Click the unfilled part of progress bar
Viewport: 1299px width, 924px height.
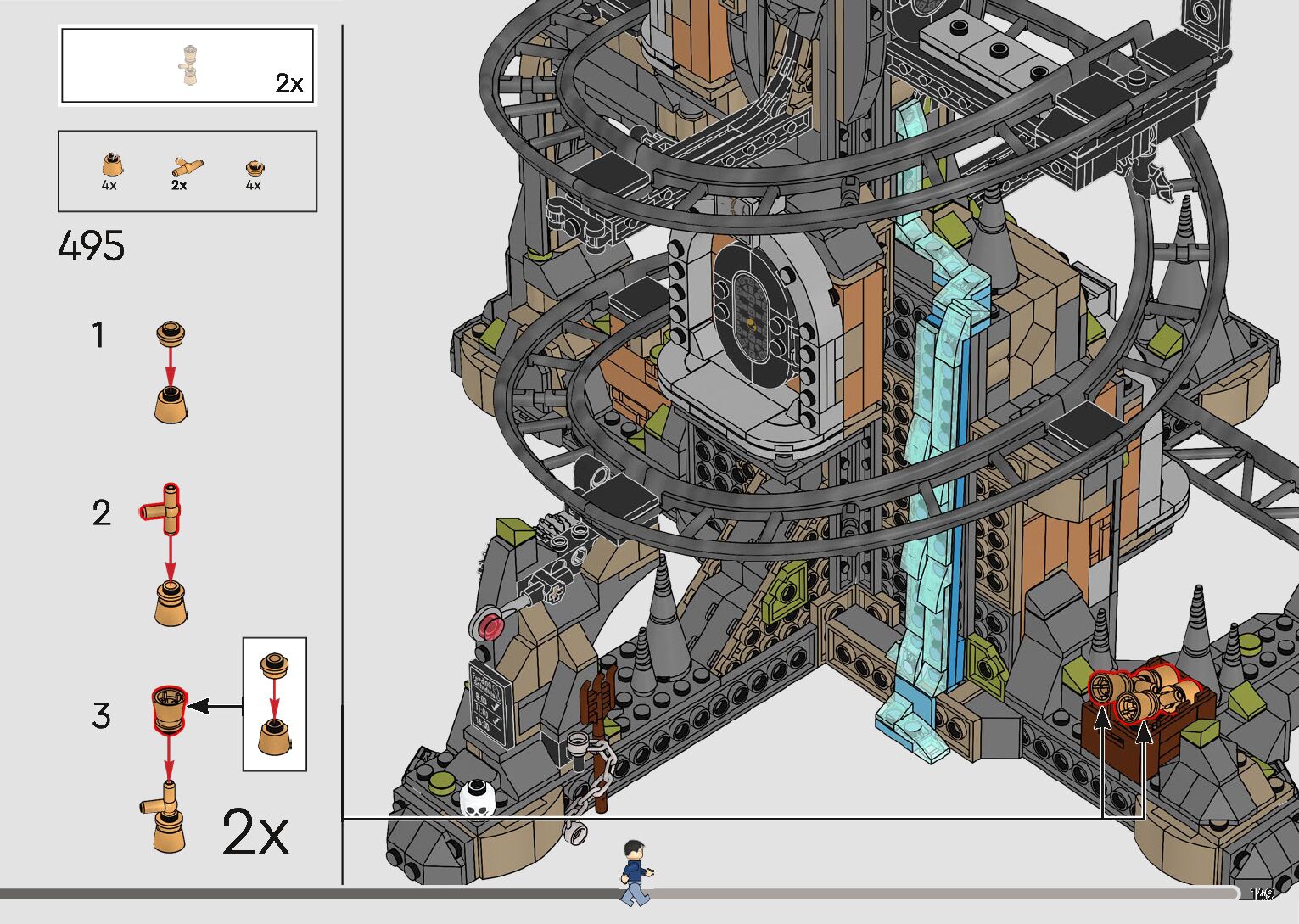(933, 893)
